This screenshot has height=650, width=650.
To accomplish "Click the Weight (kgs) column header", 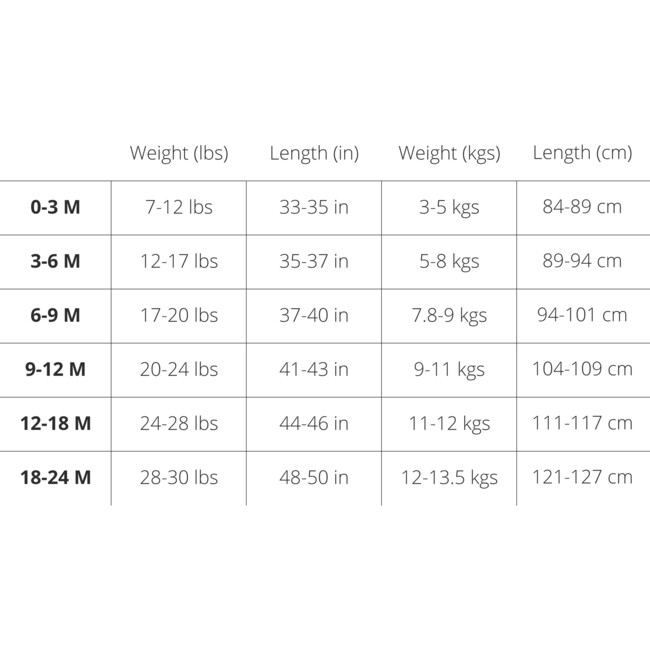I will [x=449, y=153].
